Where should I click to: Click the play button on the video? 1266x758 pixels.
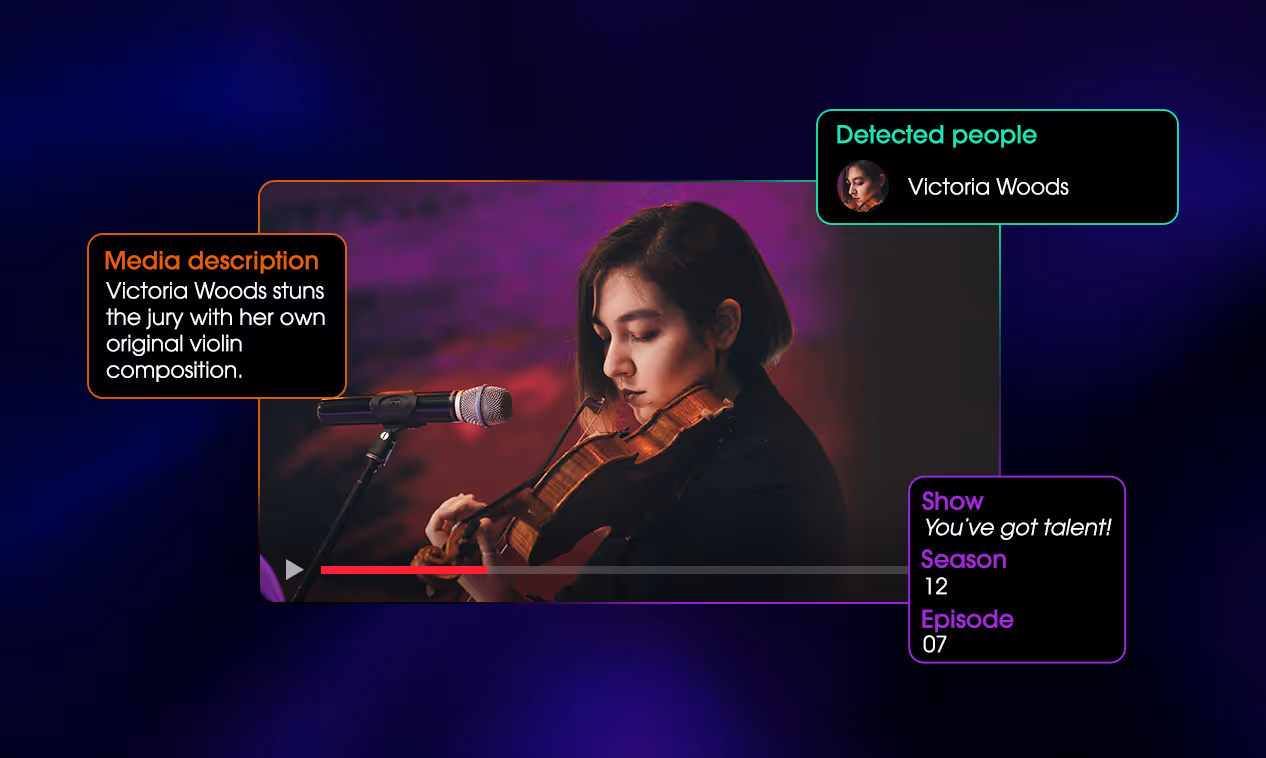(x=294, y=570)
